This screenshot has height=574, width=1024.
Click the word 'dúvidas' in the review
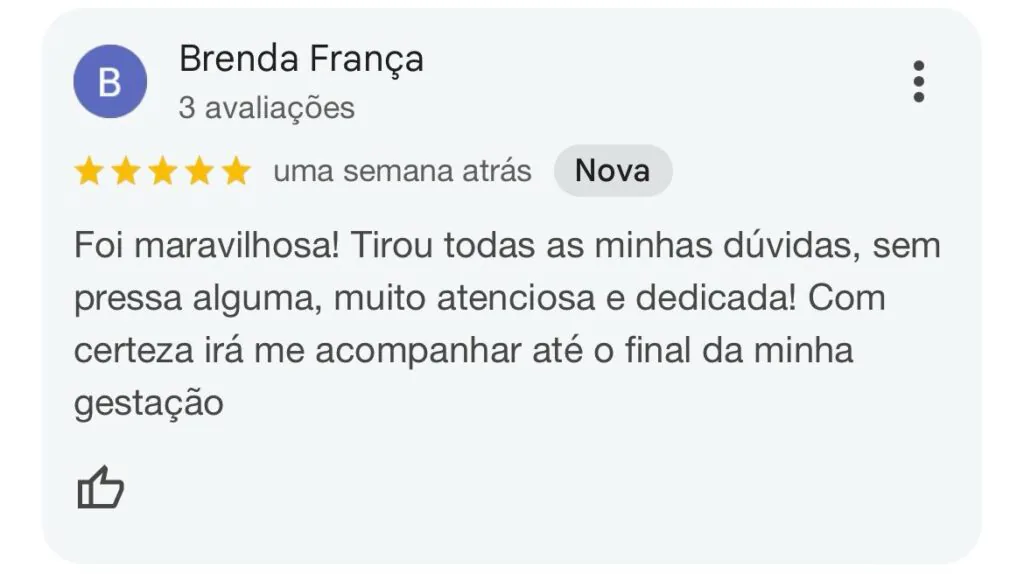792,246
